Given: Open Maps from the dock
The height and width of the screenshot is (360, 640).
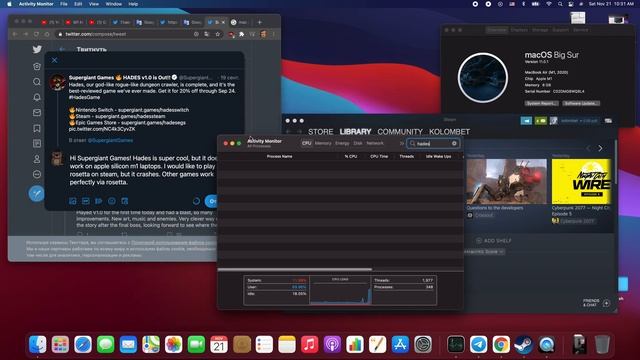Looking at the screenshot, I should click(x=151, y=344).
